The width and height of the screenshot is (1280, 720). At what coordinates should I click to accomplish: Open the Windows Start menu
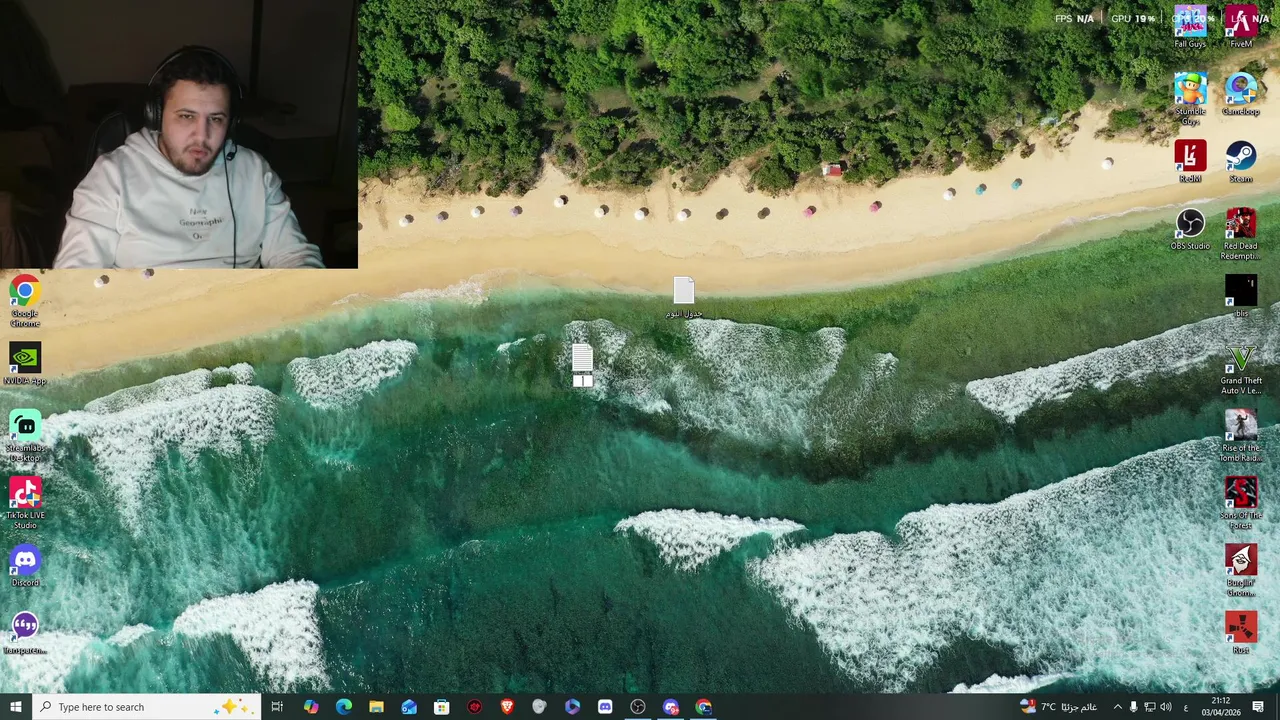[x=16, y=707]
